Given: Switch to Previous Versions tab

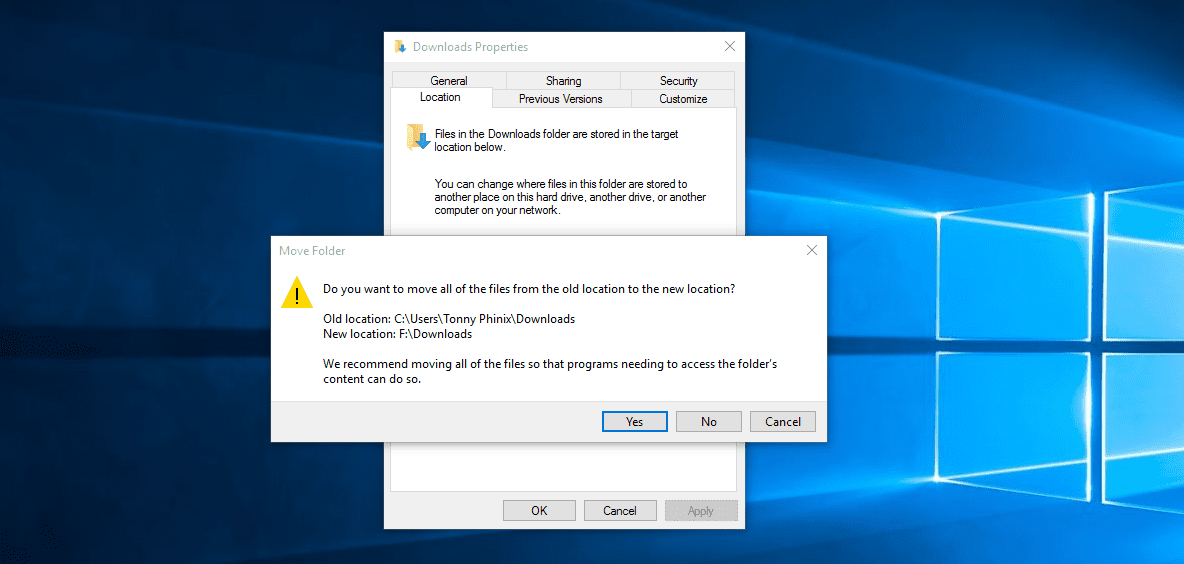Looking at the screenshot, I should coord(561,99).
